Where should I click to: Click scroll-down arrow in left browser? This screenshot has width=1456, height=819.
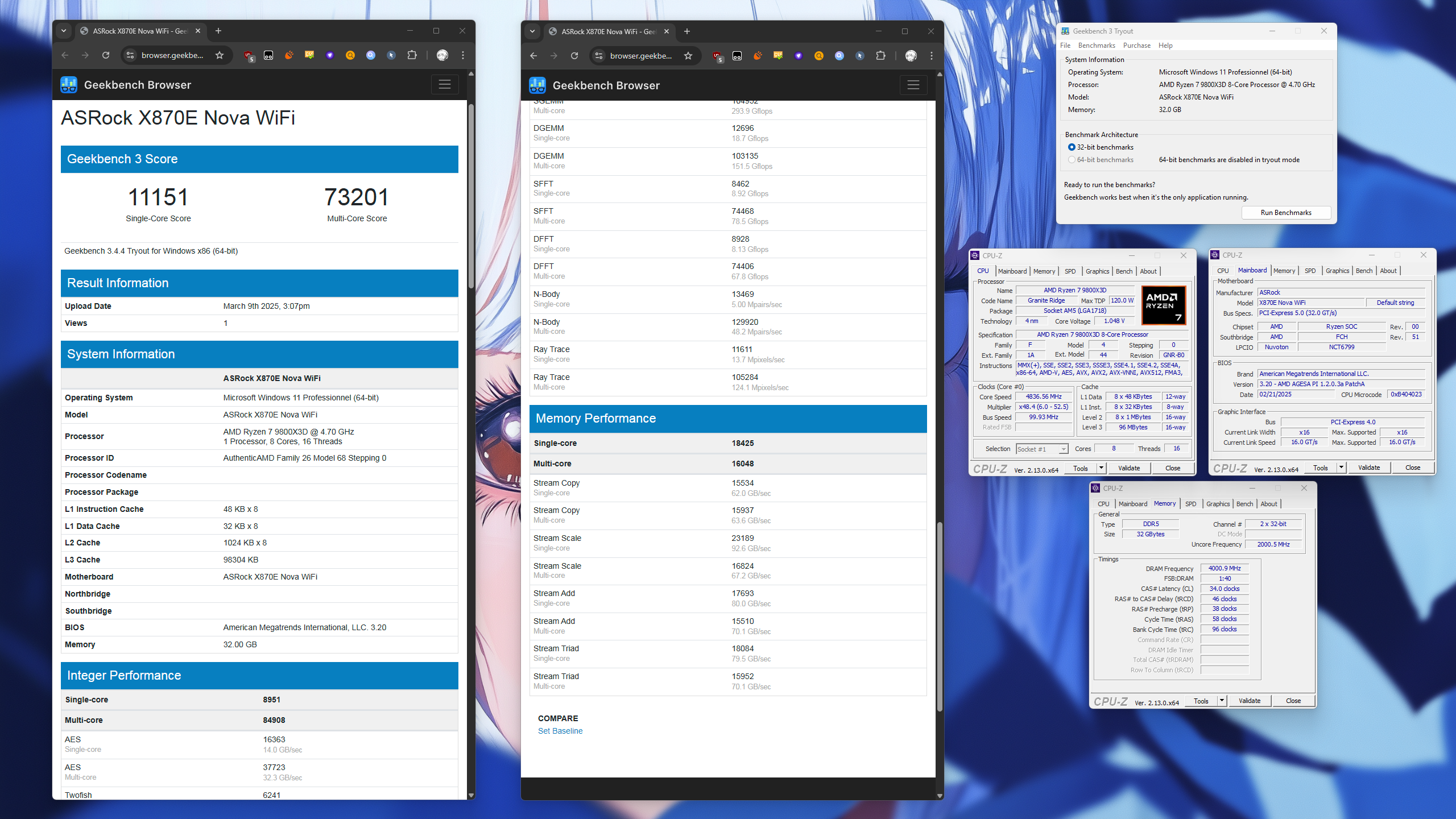(x=471, y=795)
